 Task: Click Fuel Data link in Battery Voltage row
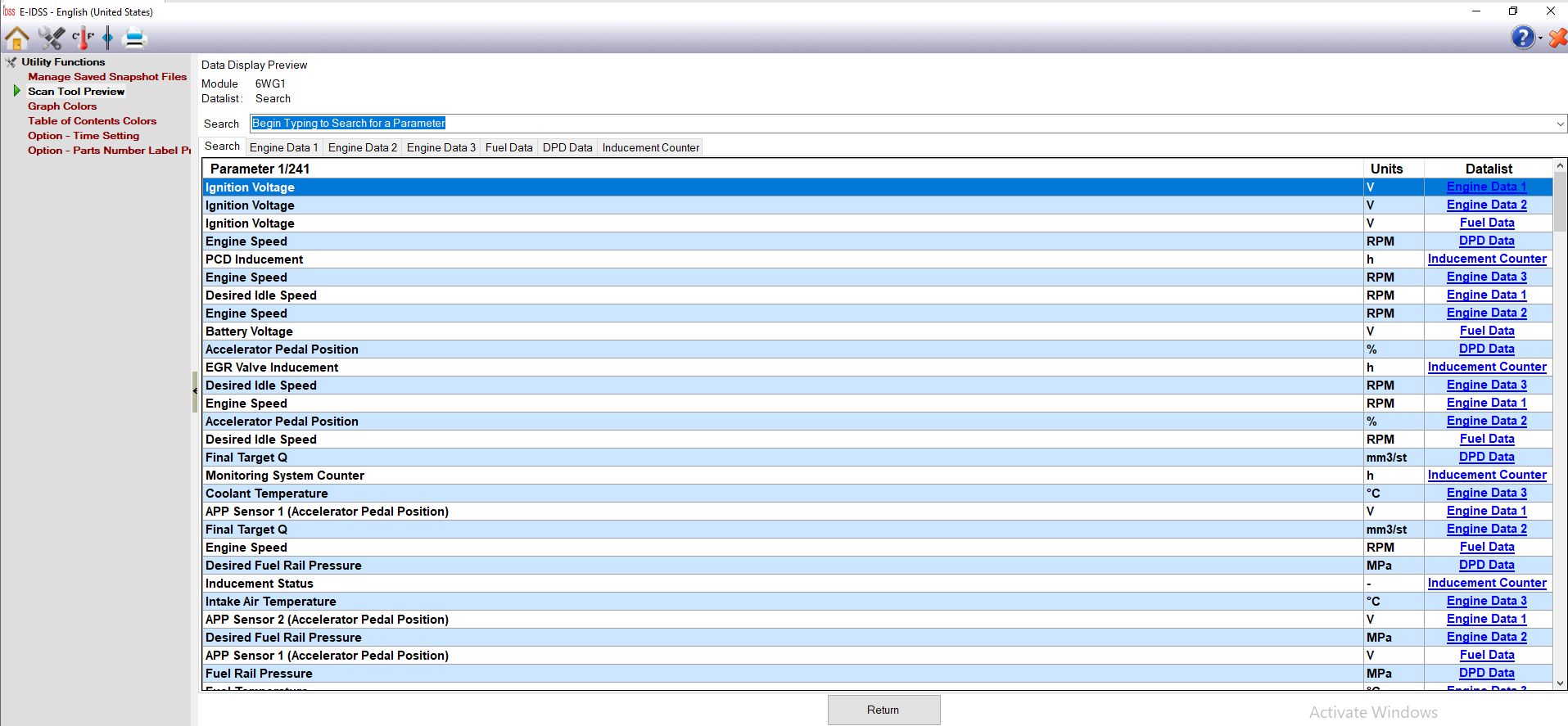1487,331
